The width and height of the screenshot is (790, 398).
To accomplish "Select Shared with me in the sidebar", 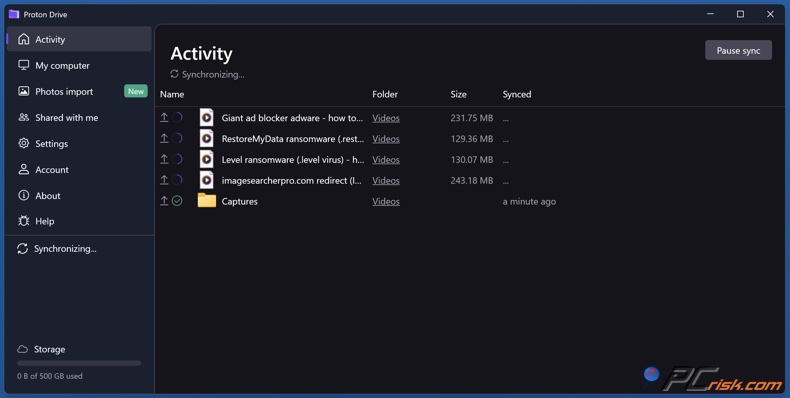I will [x=79, y=117].
